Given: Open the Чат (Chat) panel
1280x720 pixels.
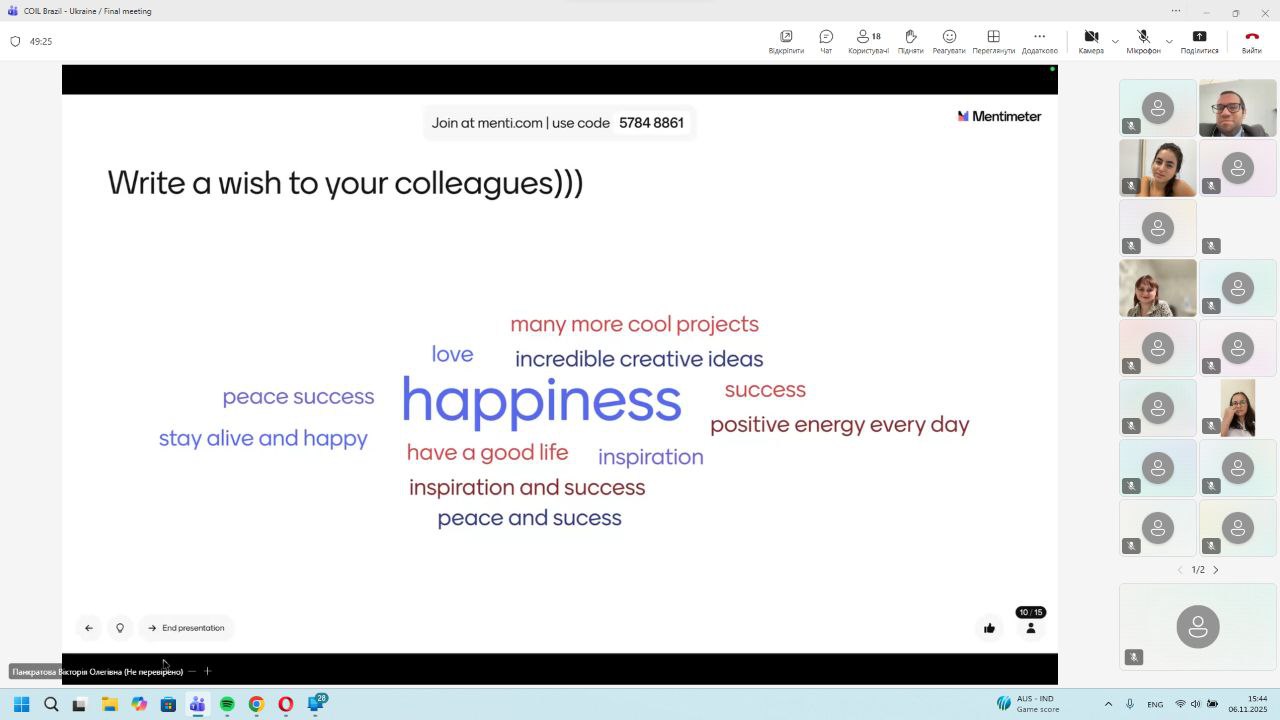Looking at the screenshot, I should click(826, 37).
